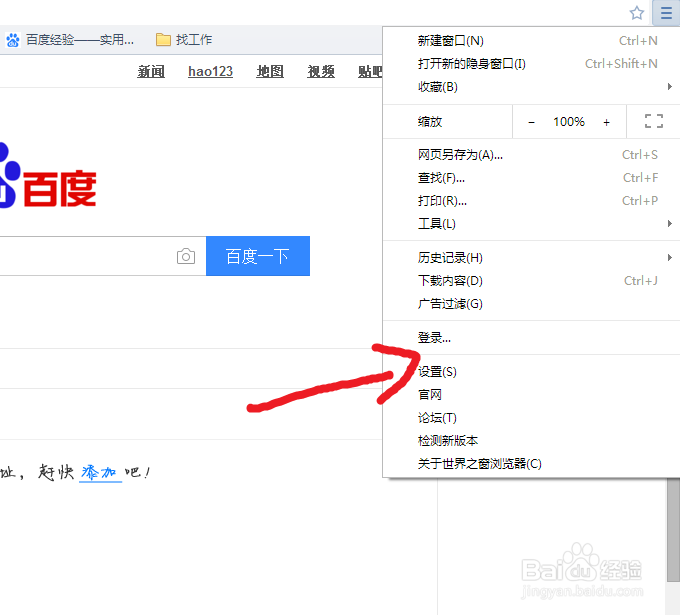Click the 100% zoom value
This screenshot has height=615, width=680.
[x=569, y=122]
